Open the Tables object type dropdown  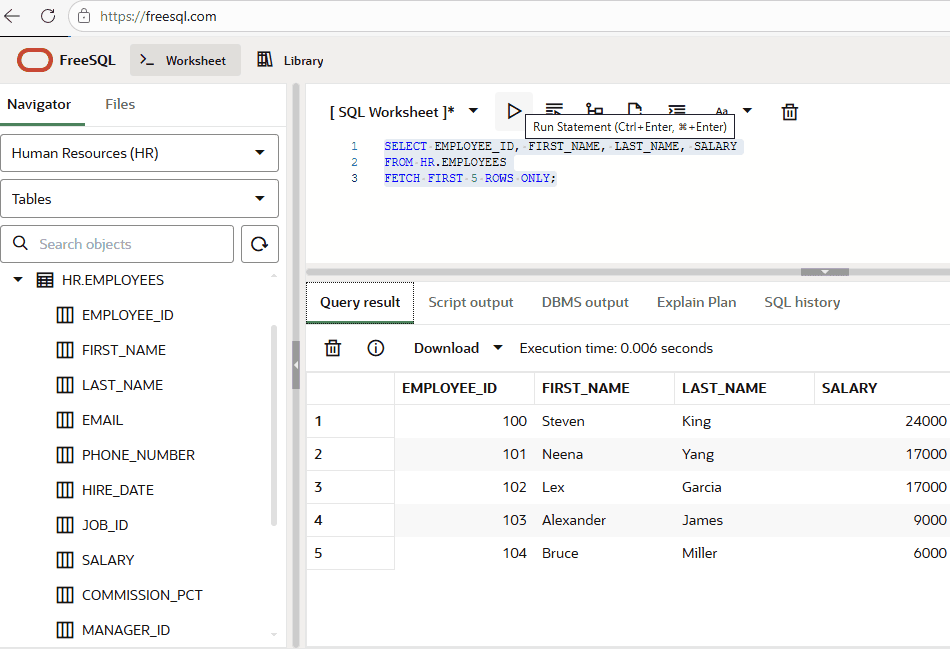point(139,198)
